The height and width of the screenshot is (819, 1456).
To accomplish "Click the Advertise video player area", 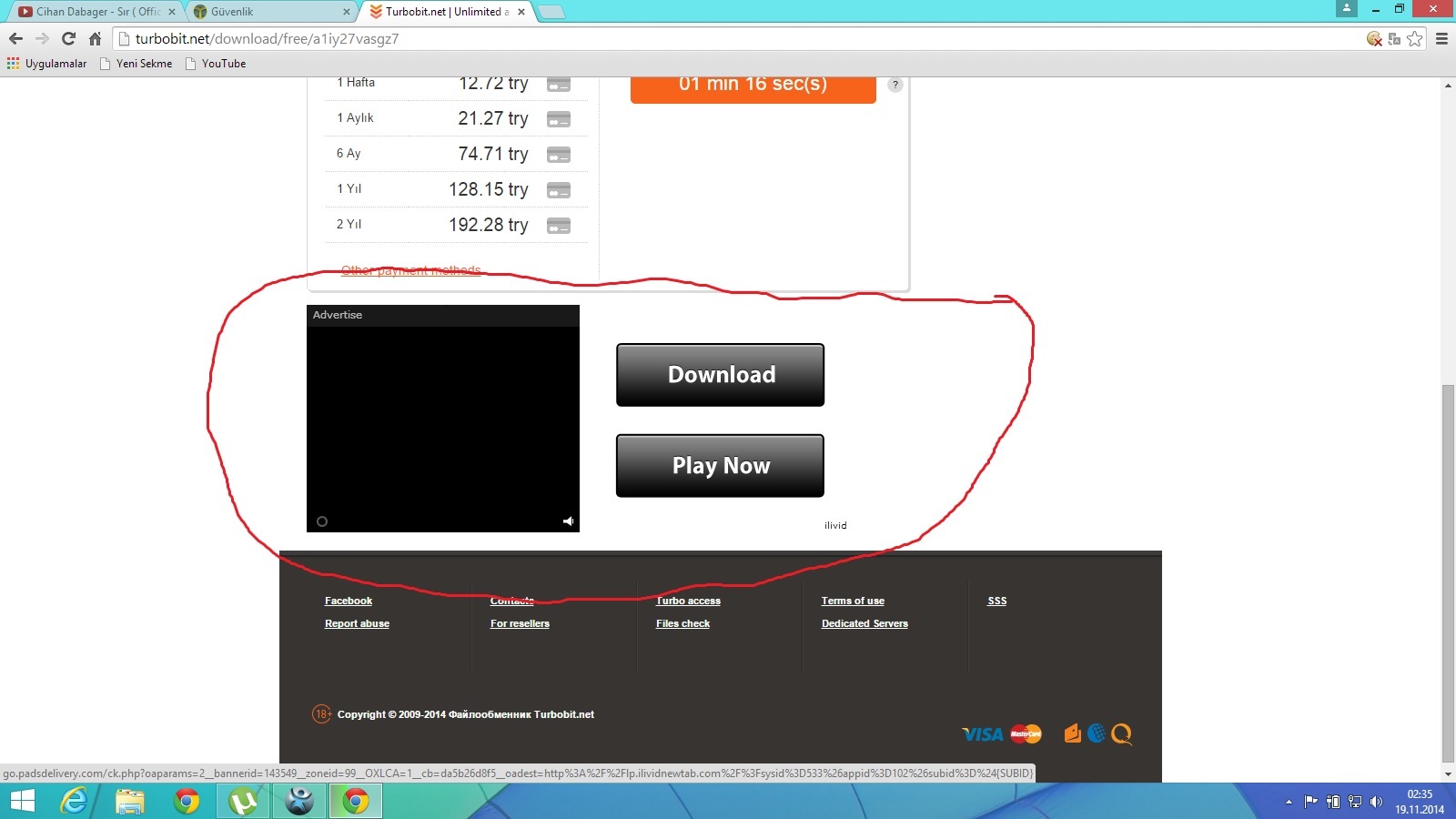I will pyautogui.click(x=443, y=419).
